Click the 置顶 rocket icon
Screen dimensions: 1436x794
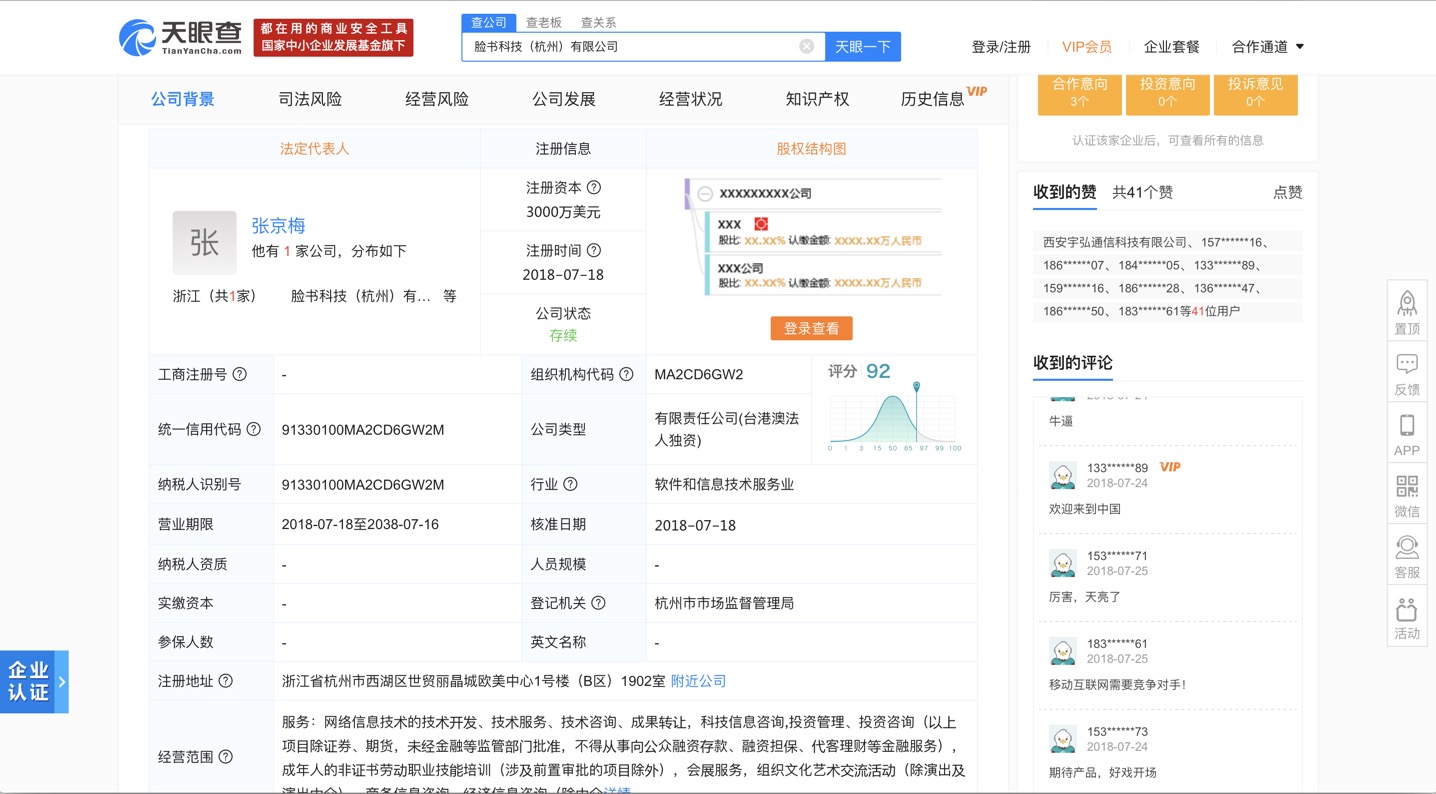click(x=1407, y=303)
